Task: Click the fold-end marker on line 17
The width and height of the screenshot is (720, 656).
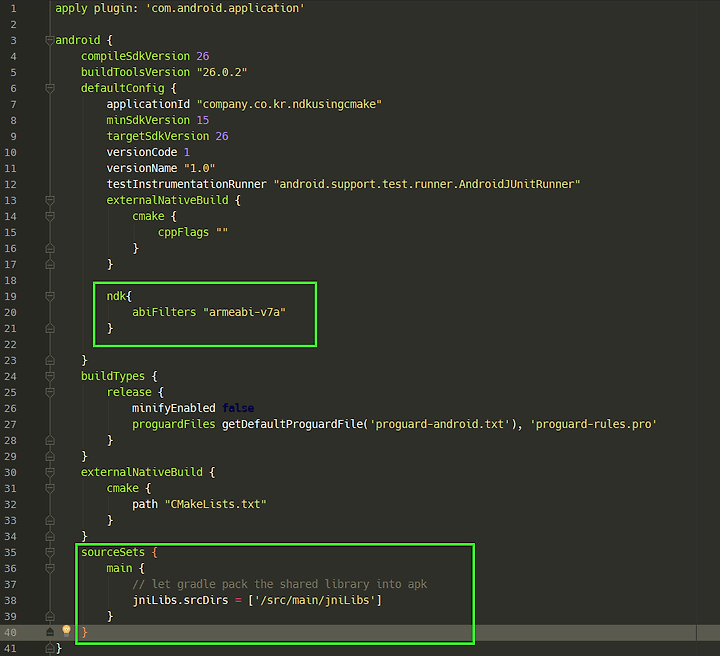Action: (50, 264)
